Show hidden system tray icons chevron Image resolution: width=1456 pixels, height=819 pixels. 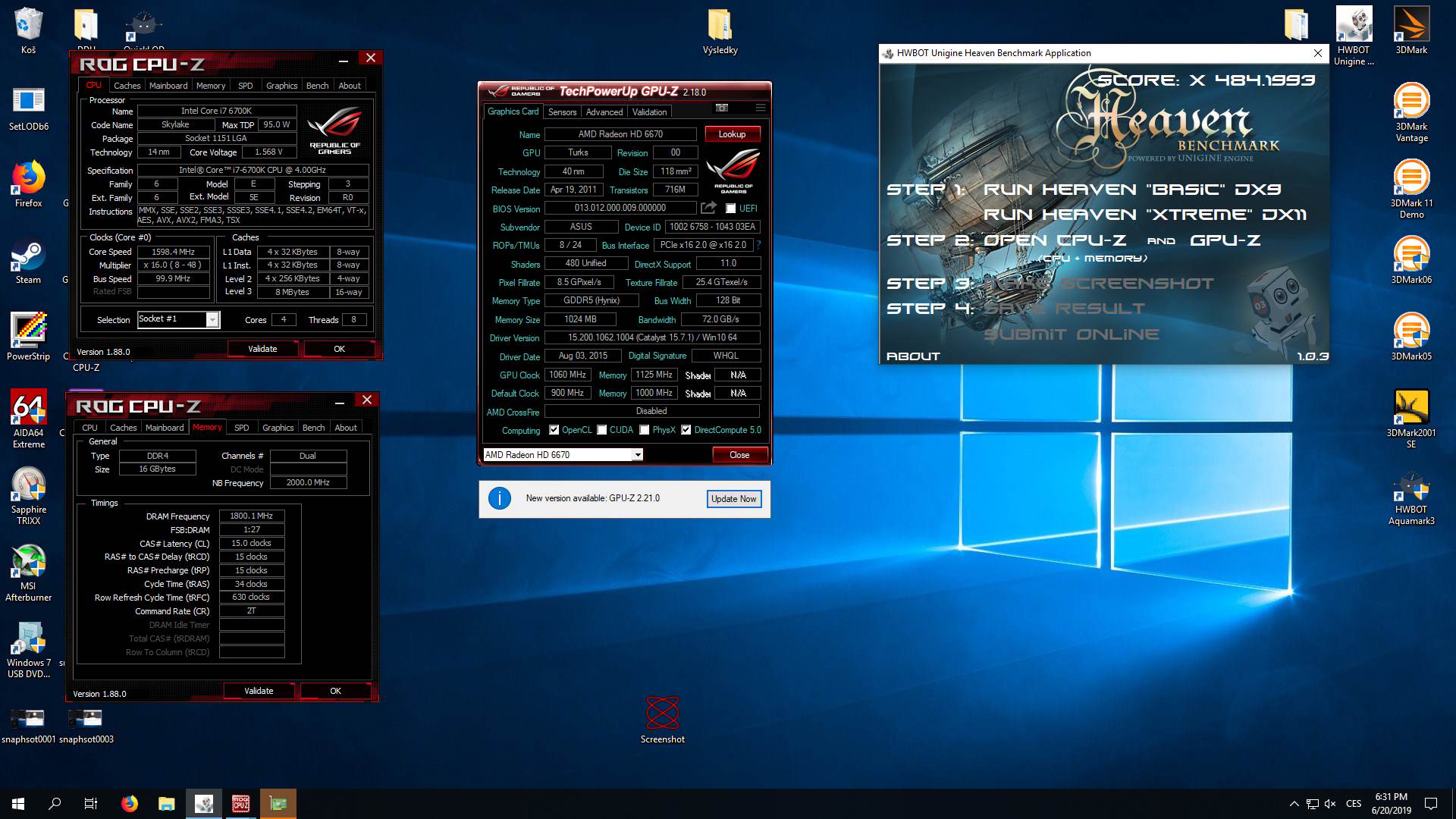[x=1294, y=804]
